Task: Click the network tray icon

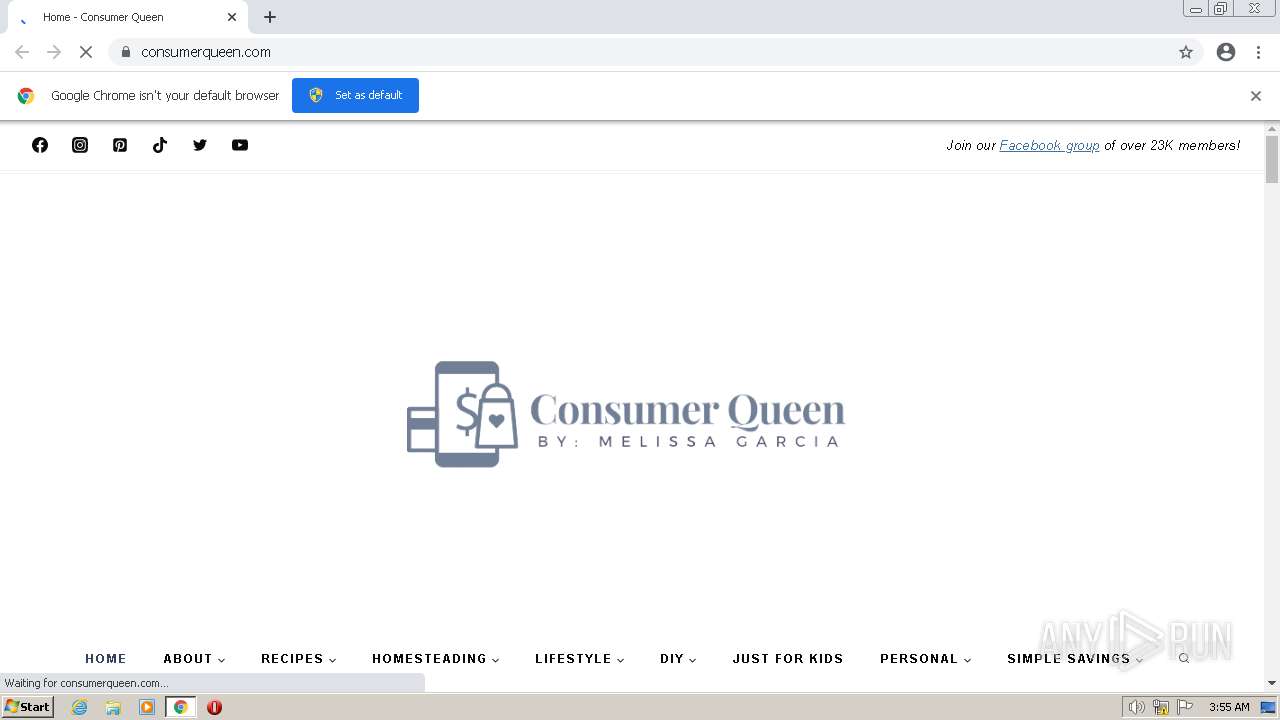Action: pos(1161,707)
